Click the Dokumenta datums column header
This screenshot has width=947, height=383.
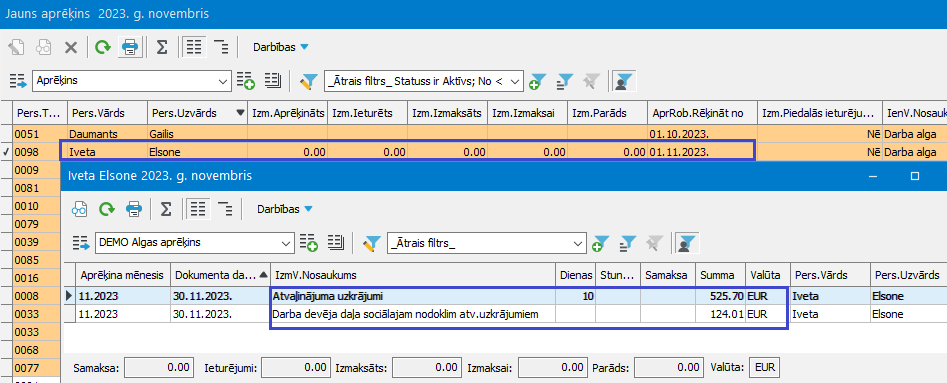coord(220,275)
